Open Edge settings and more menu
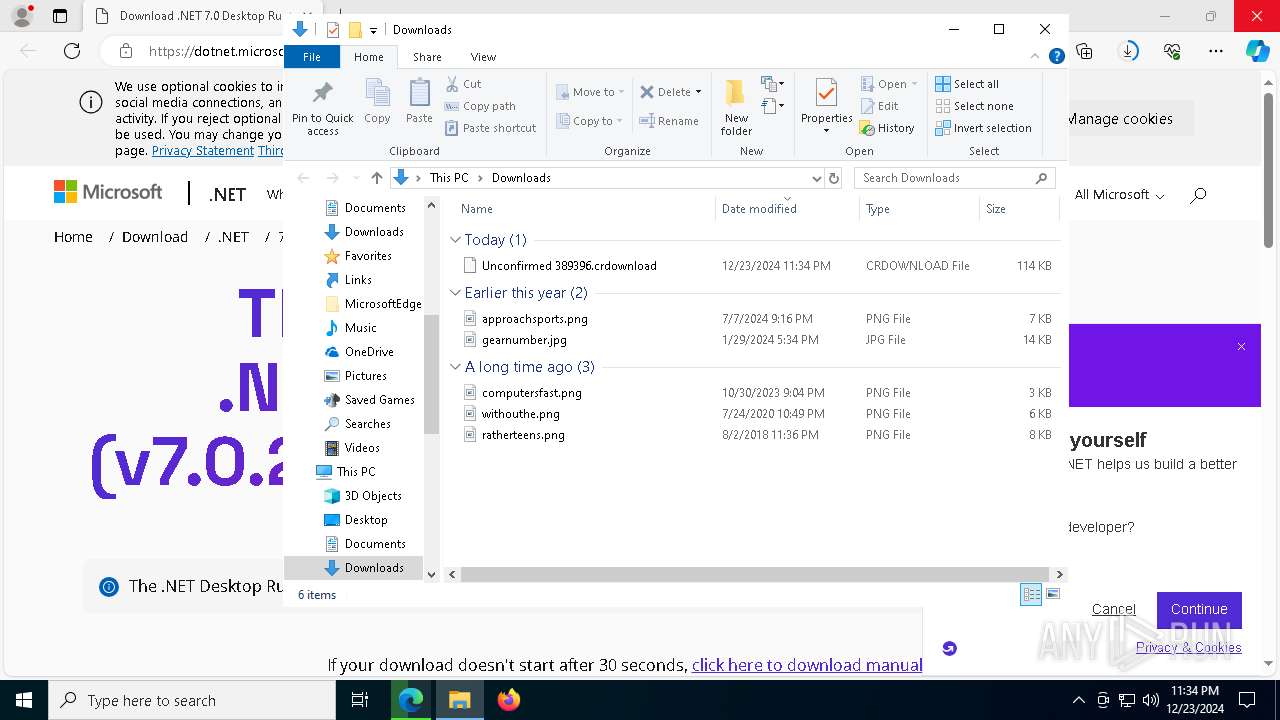 pyautogui.click(x=1216, y=51)
